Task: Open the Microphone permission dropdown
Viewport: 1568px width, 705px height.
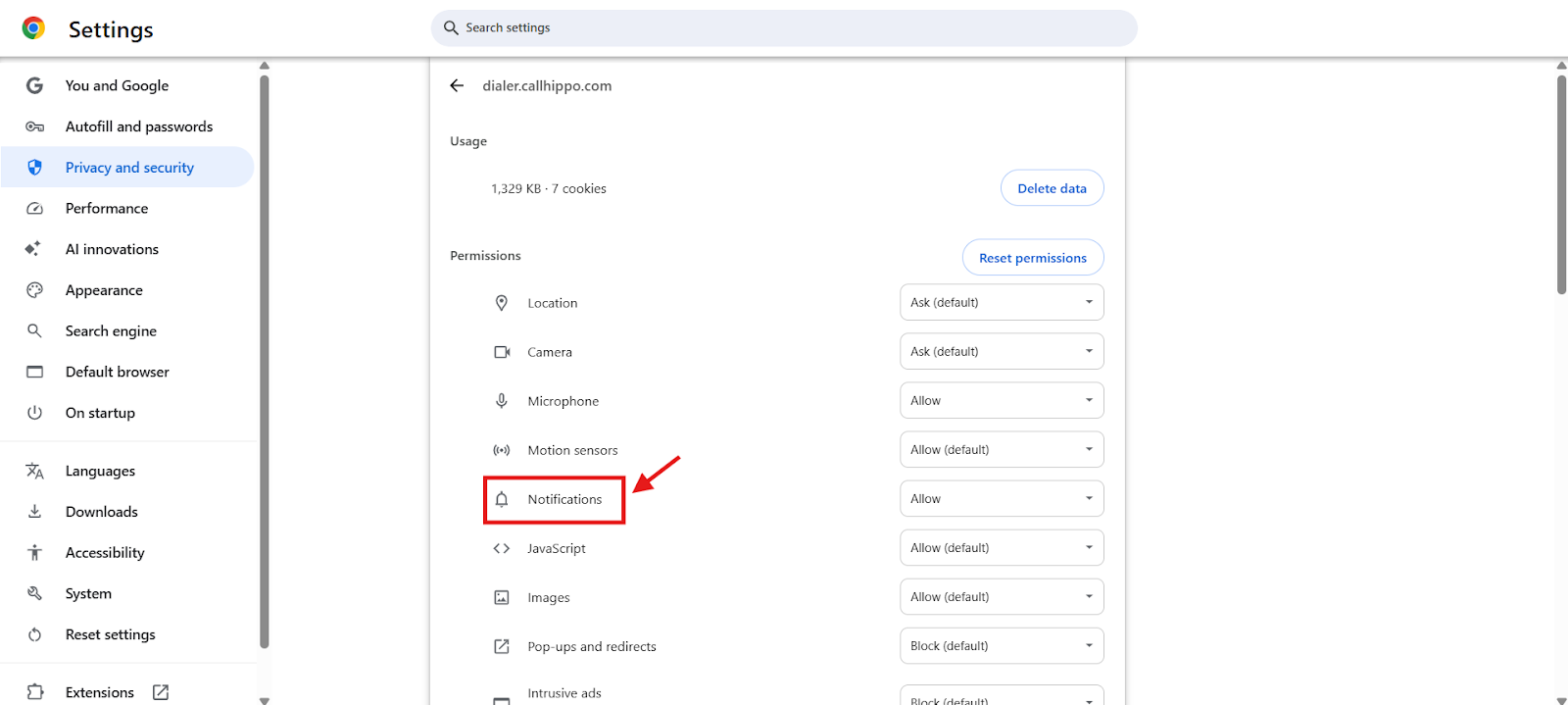Action: click(x=1002, y=400)
